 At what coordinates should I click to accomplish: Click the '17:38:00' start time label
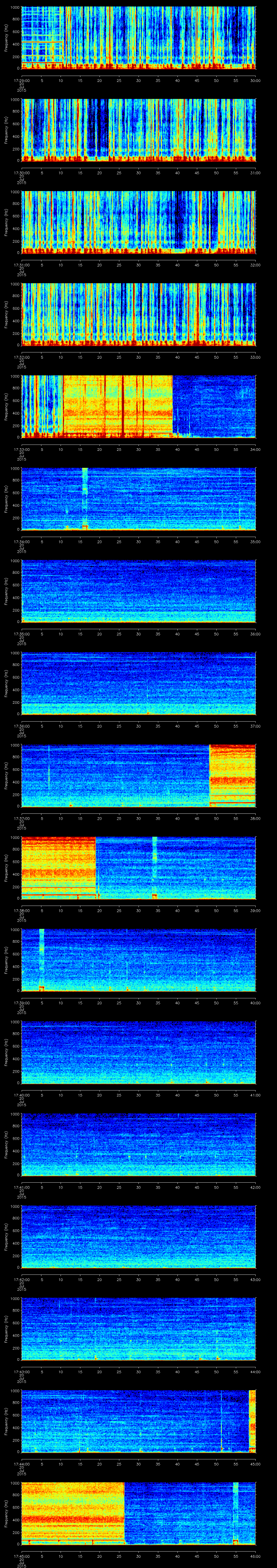point(21,910)
